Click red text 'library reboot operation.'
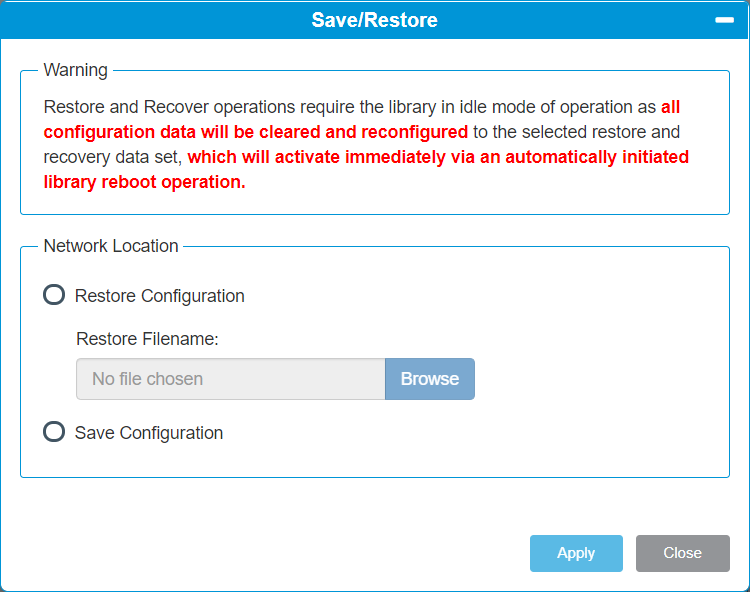 tap(144, 182)
